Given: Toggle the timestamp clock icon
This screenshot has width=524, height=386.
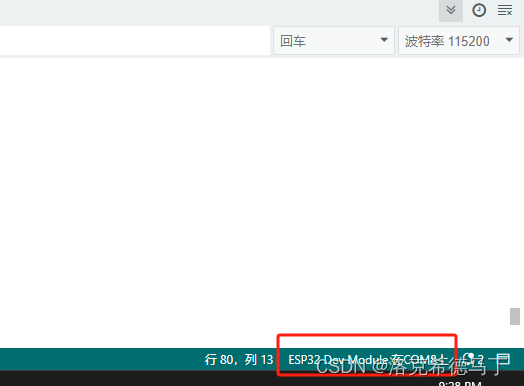Looking at the screenshot, I should pos(479,10).
